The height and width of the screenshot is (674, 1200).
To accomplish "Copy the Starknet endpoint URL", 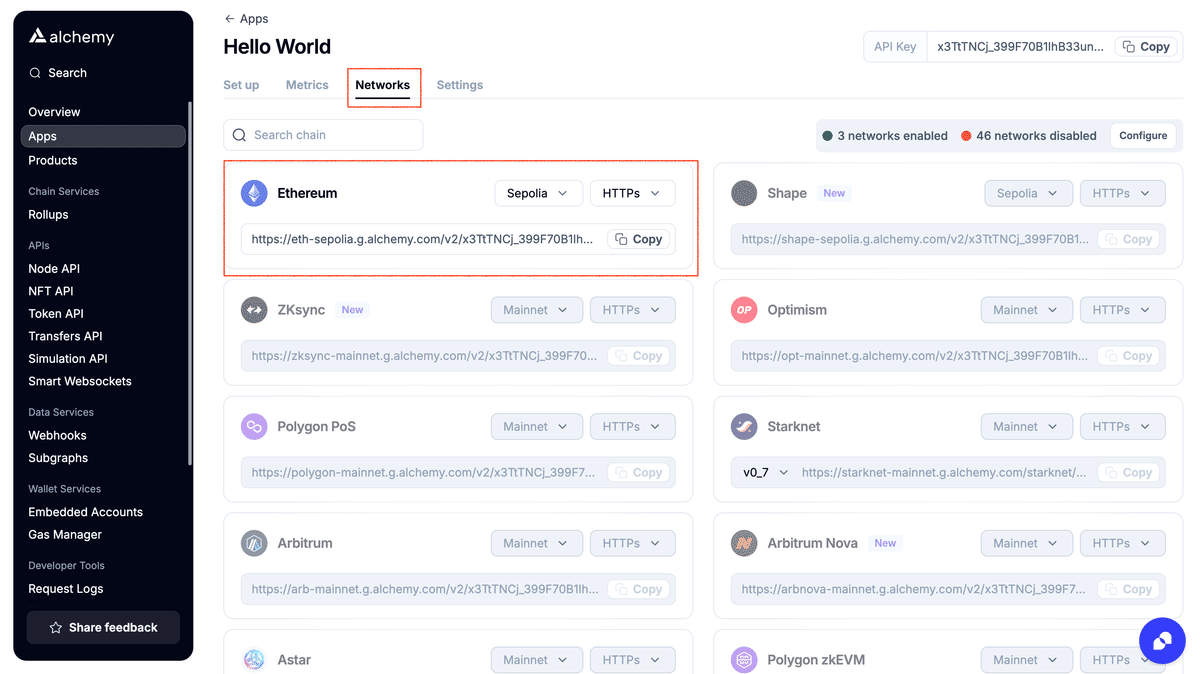I will coord(1128,472).
